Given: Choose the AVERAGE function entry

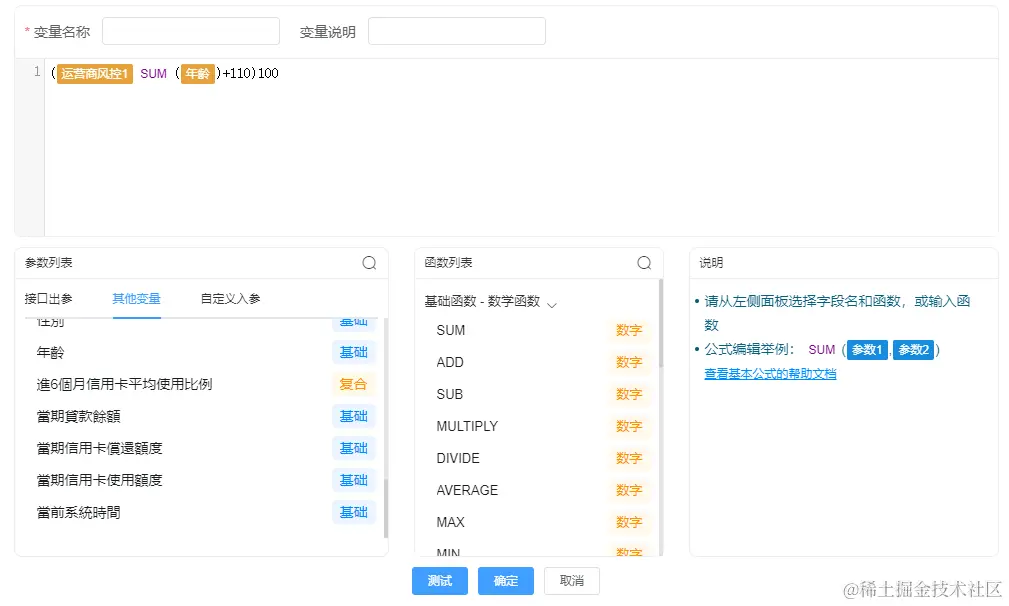Looking at the screenshot, I should [467, 490].
